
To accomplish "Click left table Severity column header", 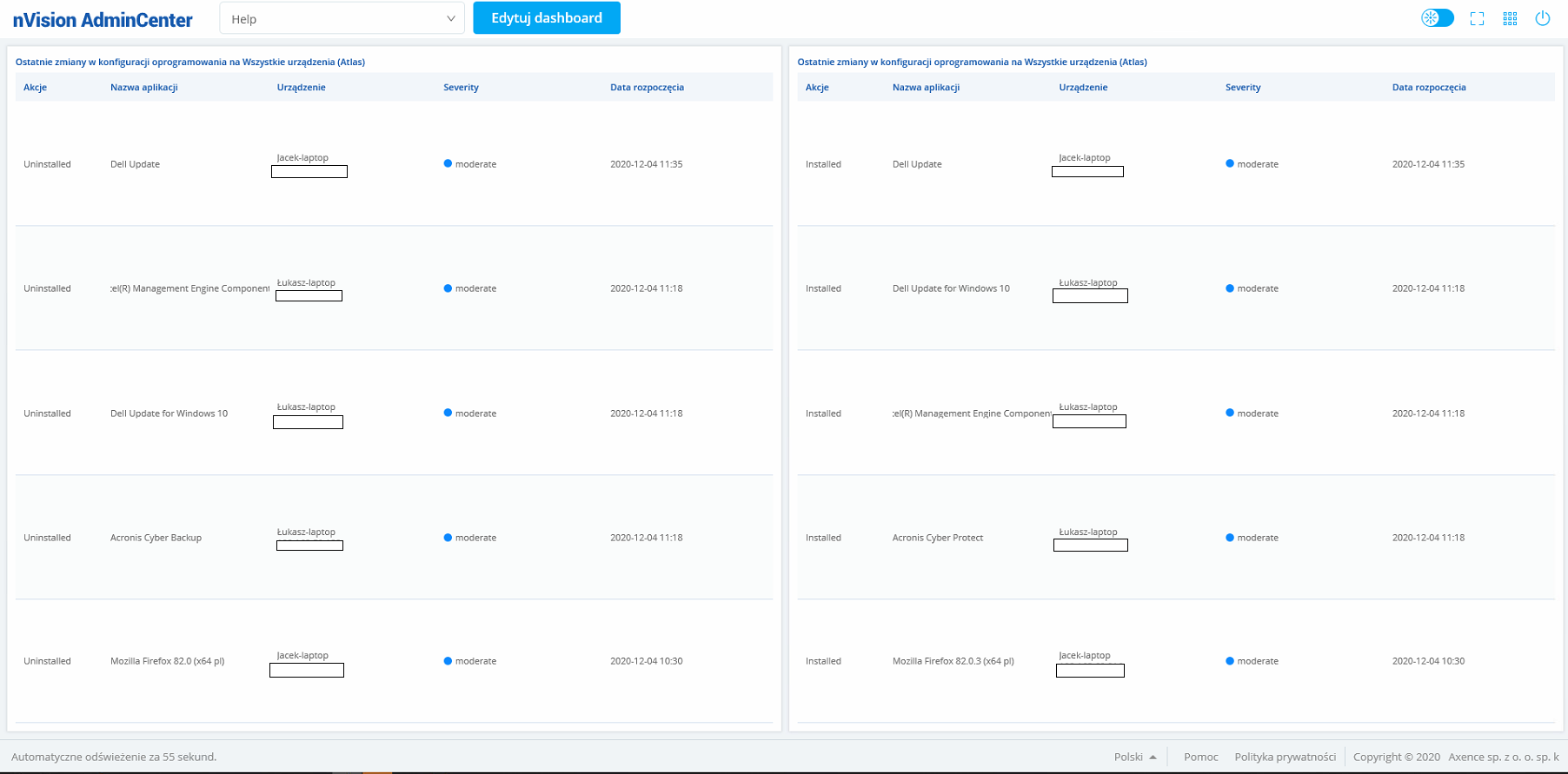I will (461, 87).
